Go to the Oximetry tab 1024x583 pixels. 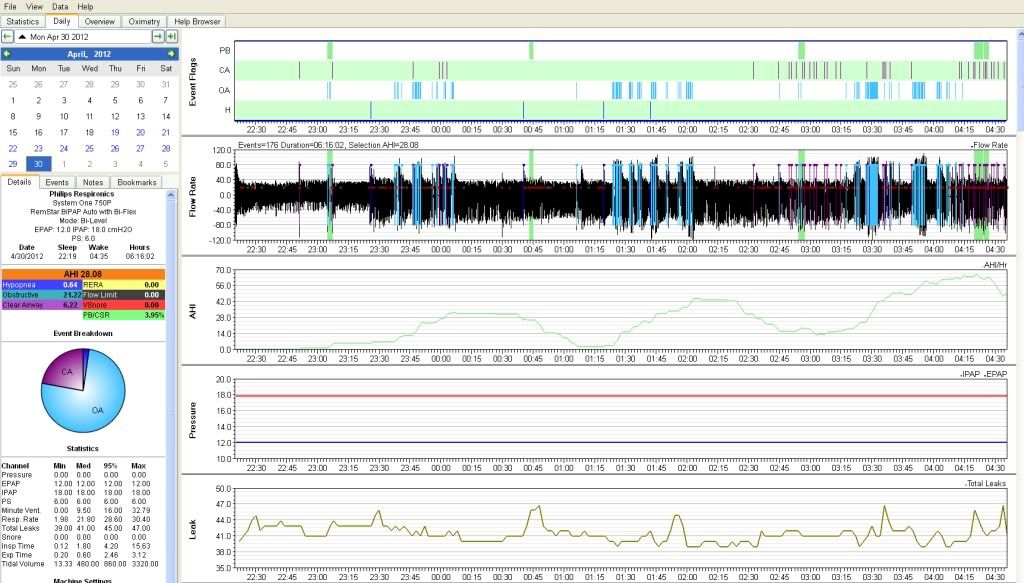click(x=144, y=22)
